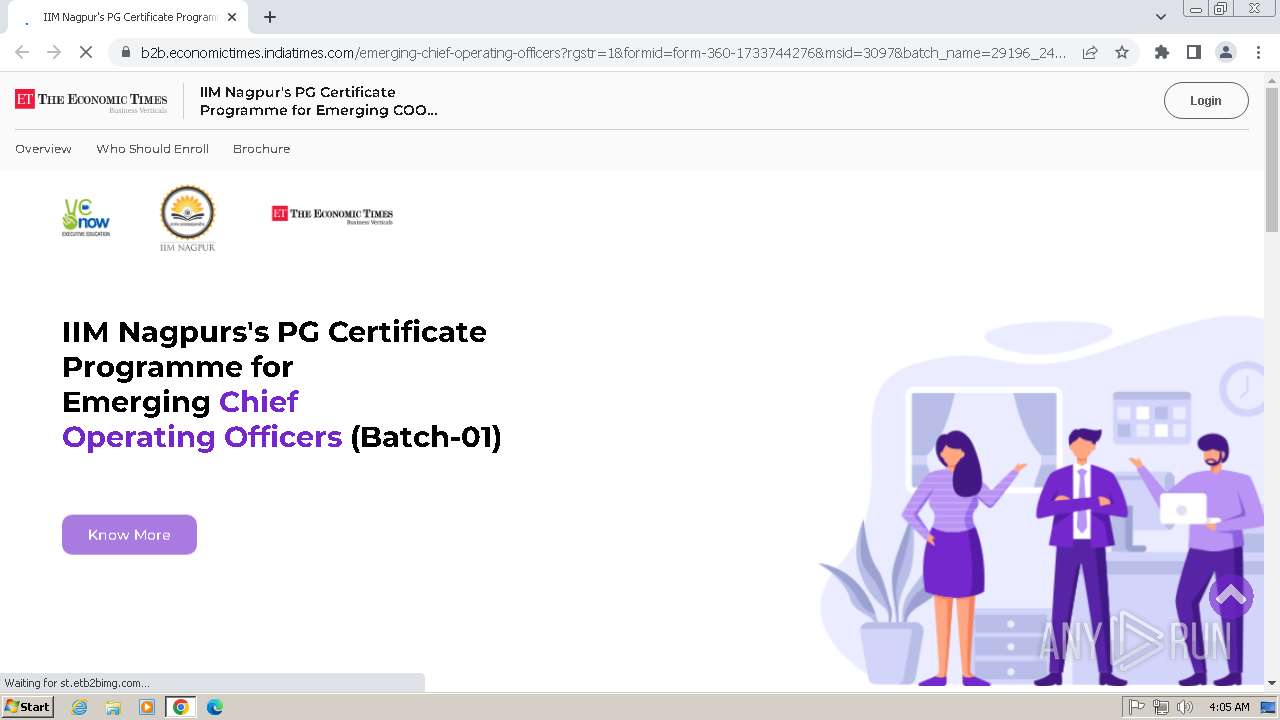
Task: Click the IIM Nagpur emblem logo
Action: point(188,218)
